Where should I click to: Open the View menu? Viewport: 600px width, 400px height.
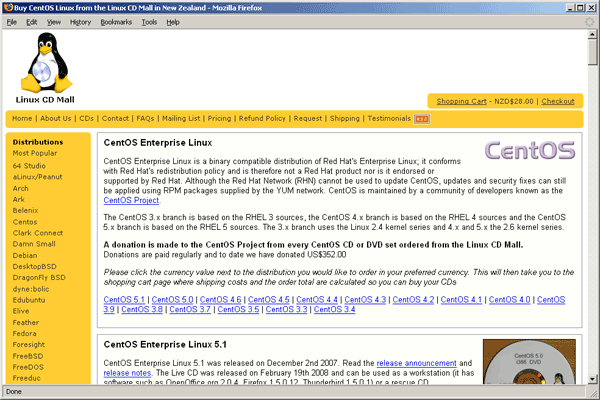coord(54,22)
